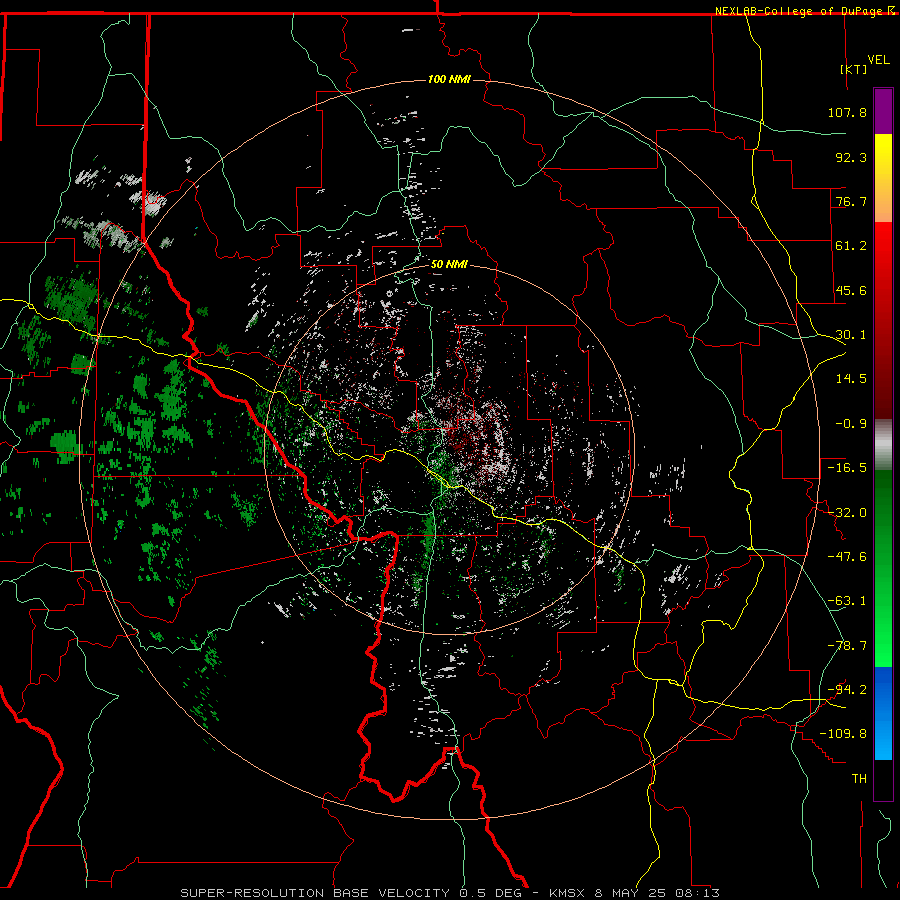The width and height of the screenshot is (900, 900).
Task: Select the 14.5 scale value
Action: coord(851,379)
